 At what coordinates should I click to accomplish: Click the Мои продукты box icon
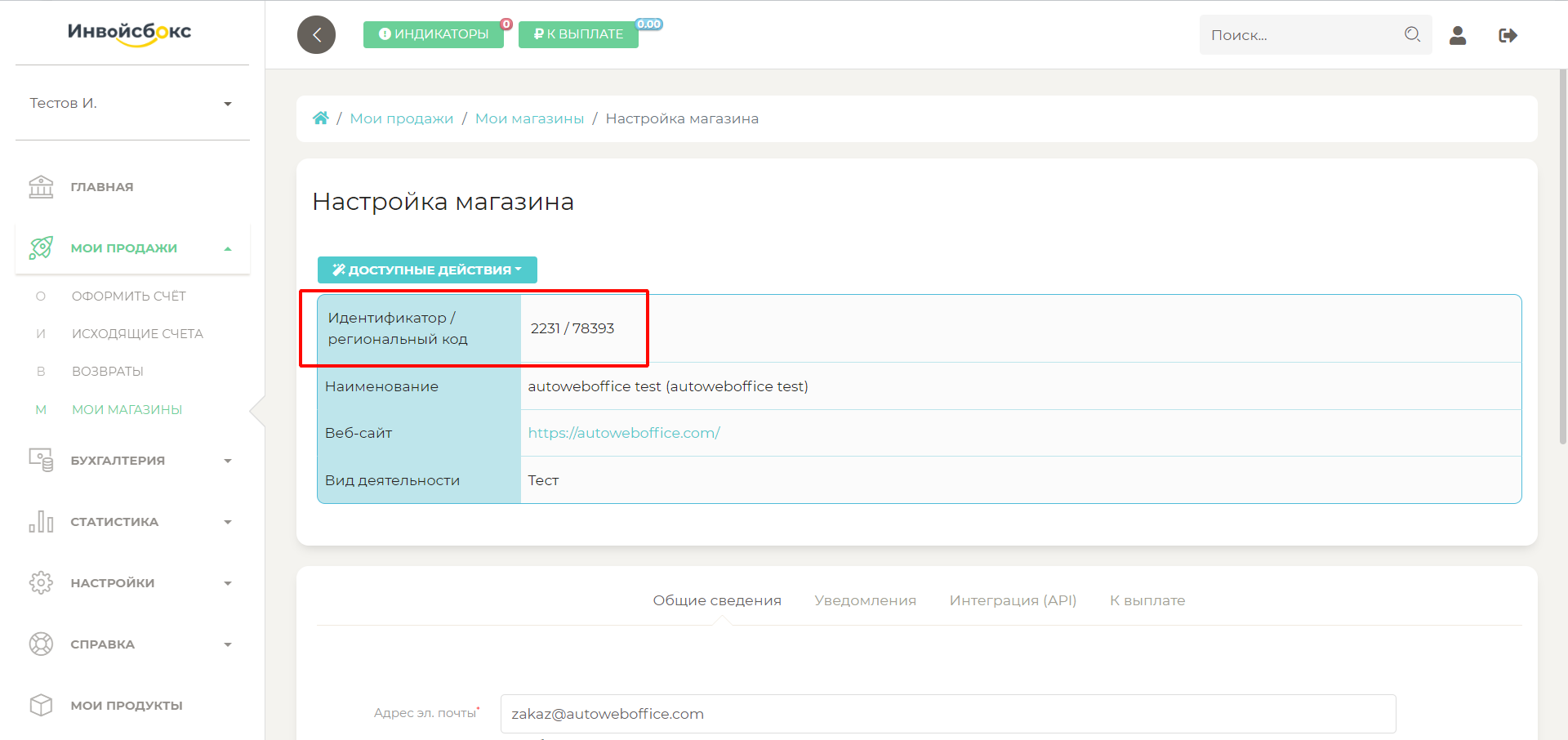pos(41,706)
